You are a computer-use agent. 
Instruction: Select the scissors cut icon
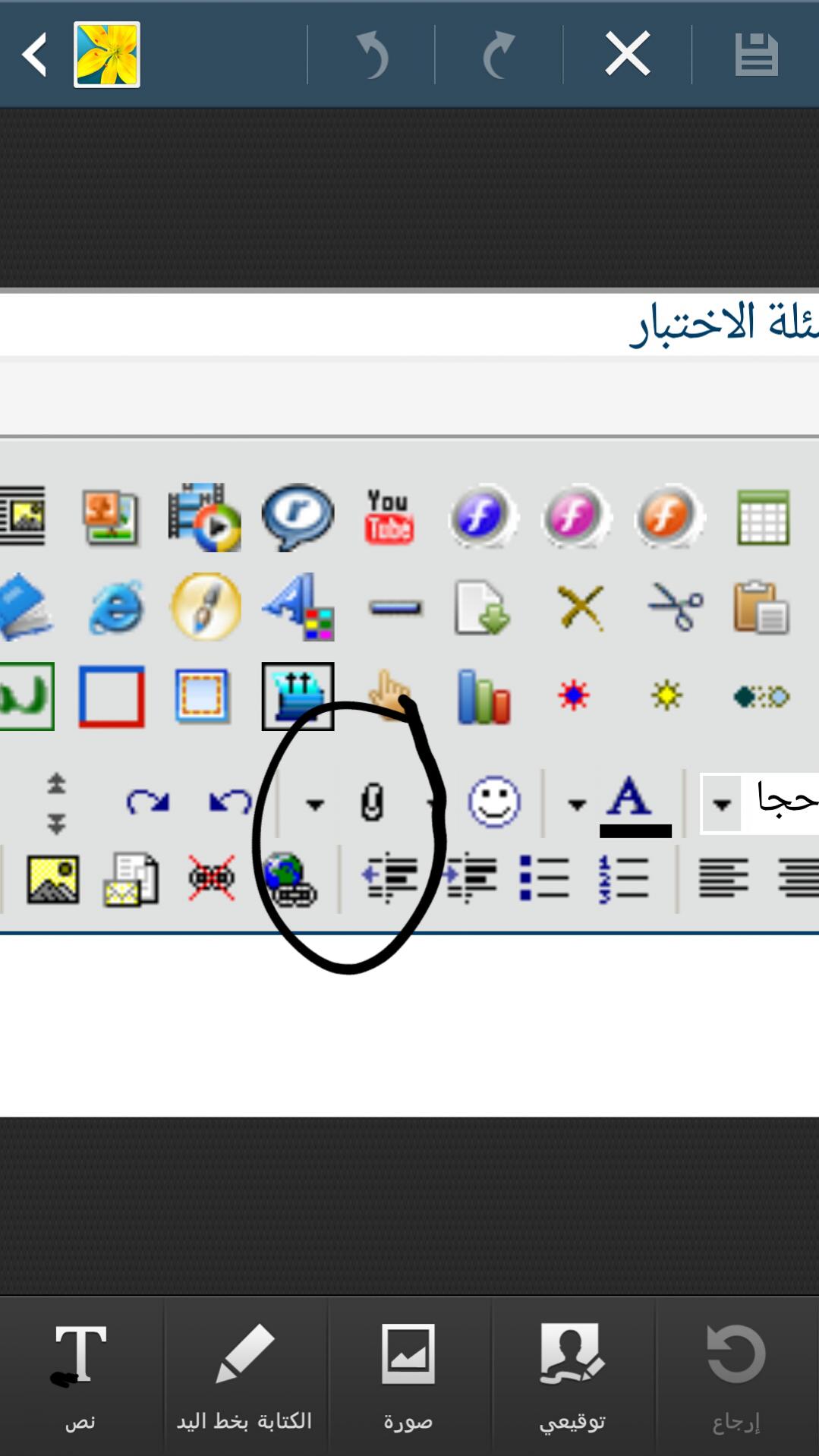click(x=675, y=606)
